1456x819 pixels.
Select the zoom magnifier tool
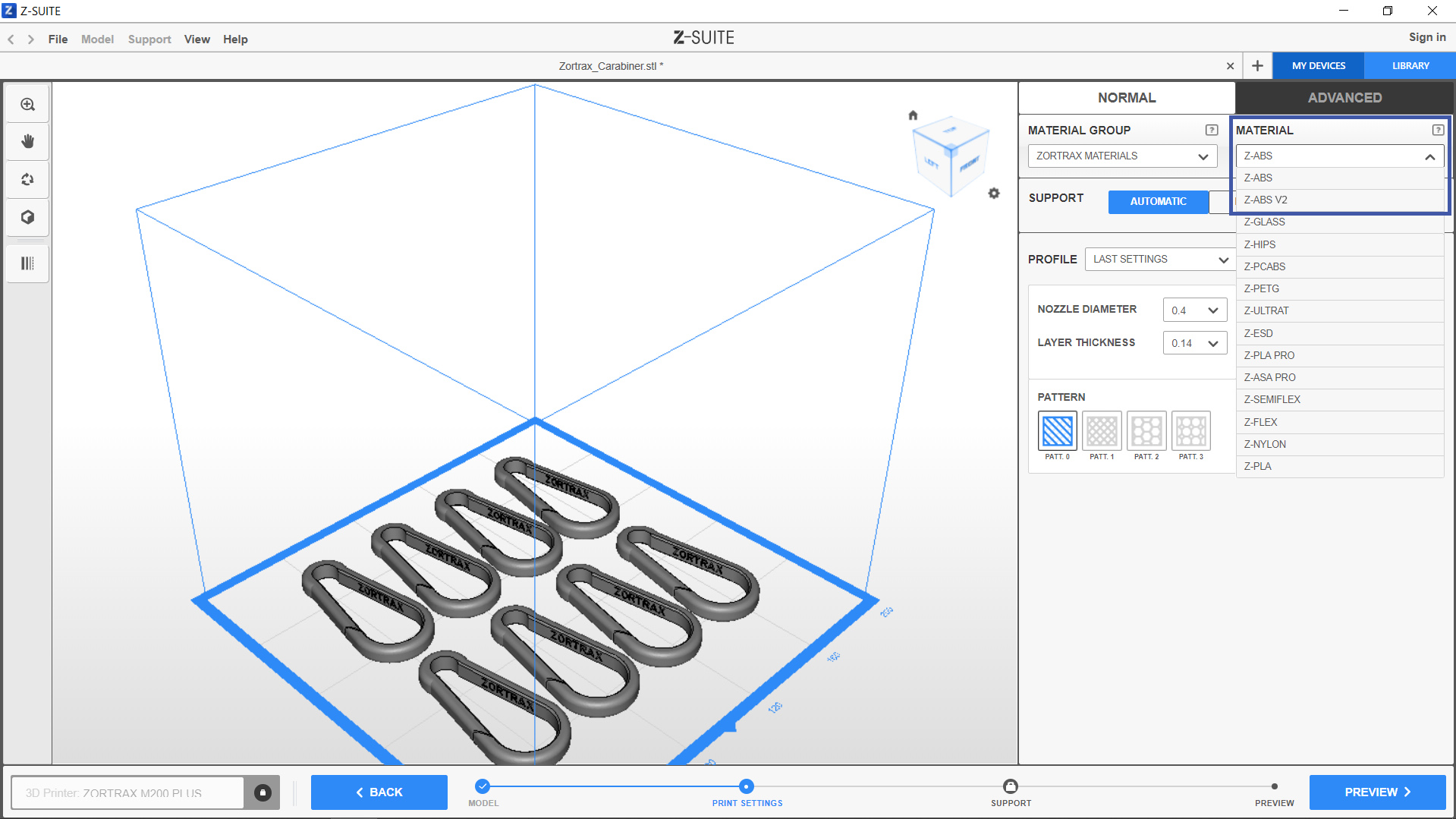[28, 105]
